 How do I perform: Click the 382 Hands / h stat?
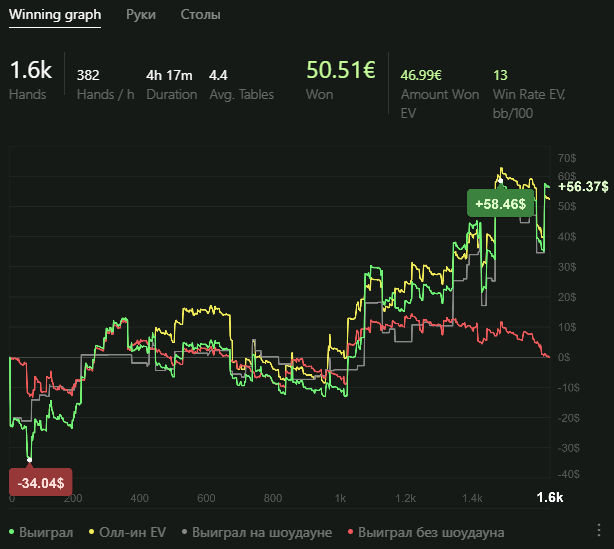[88, 75]
